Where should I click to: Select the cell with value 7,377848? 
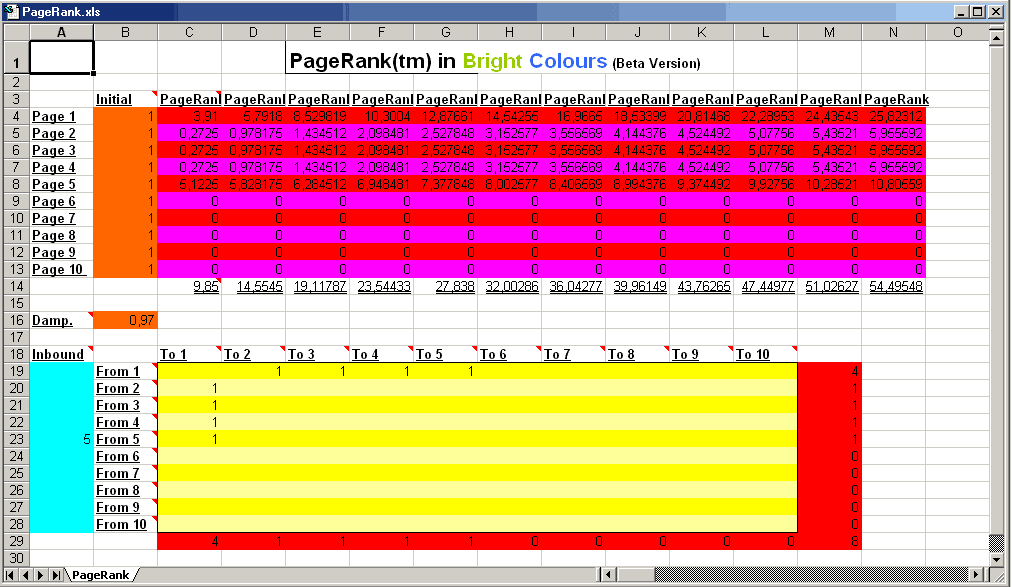445,184
